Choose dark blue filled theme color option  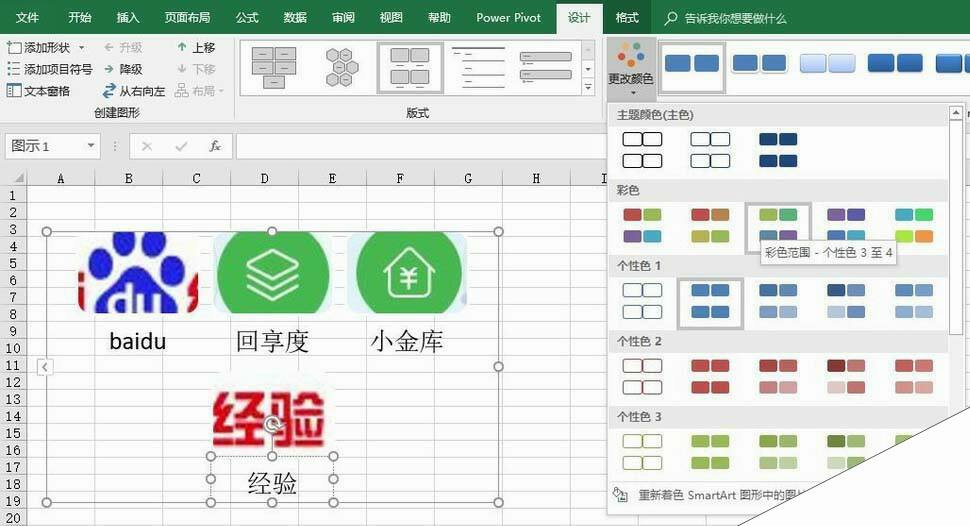(778, 150)
